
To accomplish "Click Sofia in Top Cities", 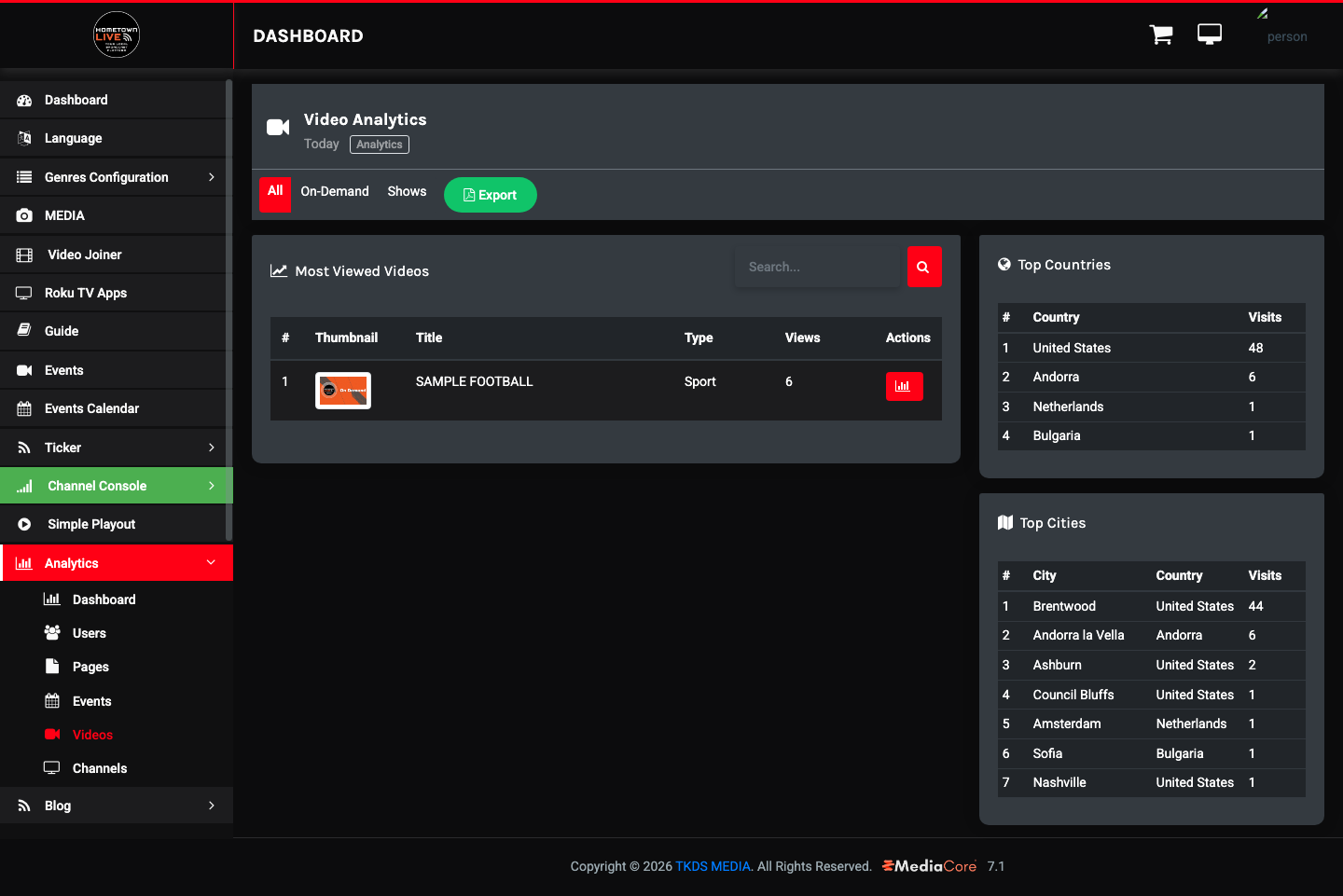I will pyautogui.click(x=1047, y=753).
